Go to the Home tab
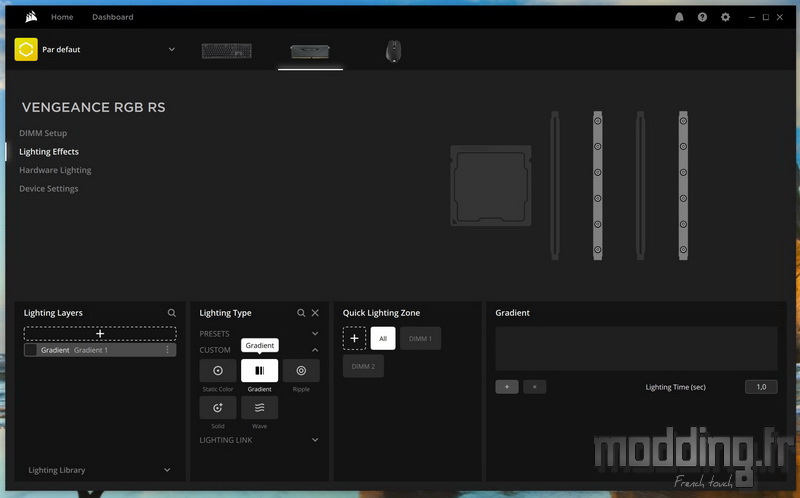This screenshot has height=498, width=800. (x=62, y=17)
